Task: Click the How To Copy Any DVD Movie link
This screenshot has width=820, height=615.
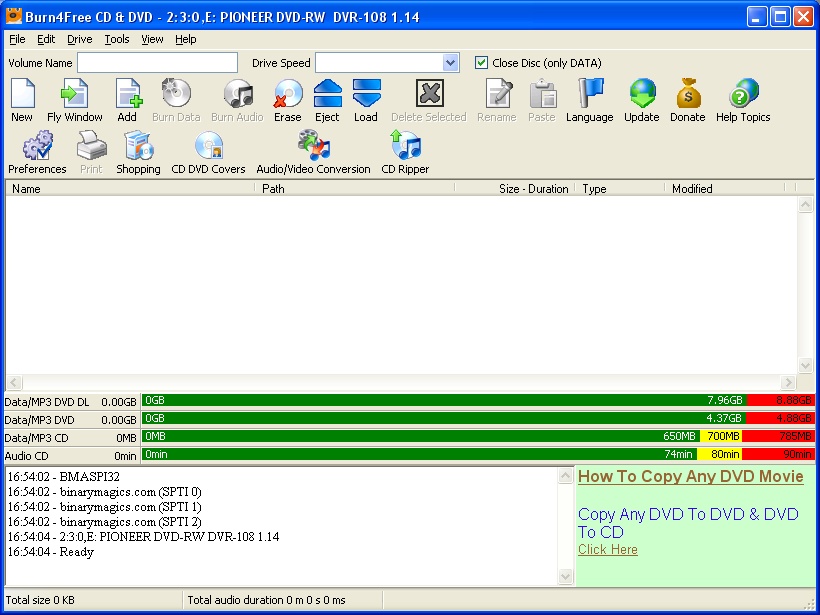Action: 690,477
